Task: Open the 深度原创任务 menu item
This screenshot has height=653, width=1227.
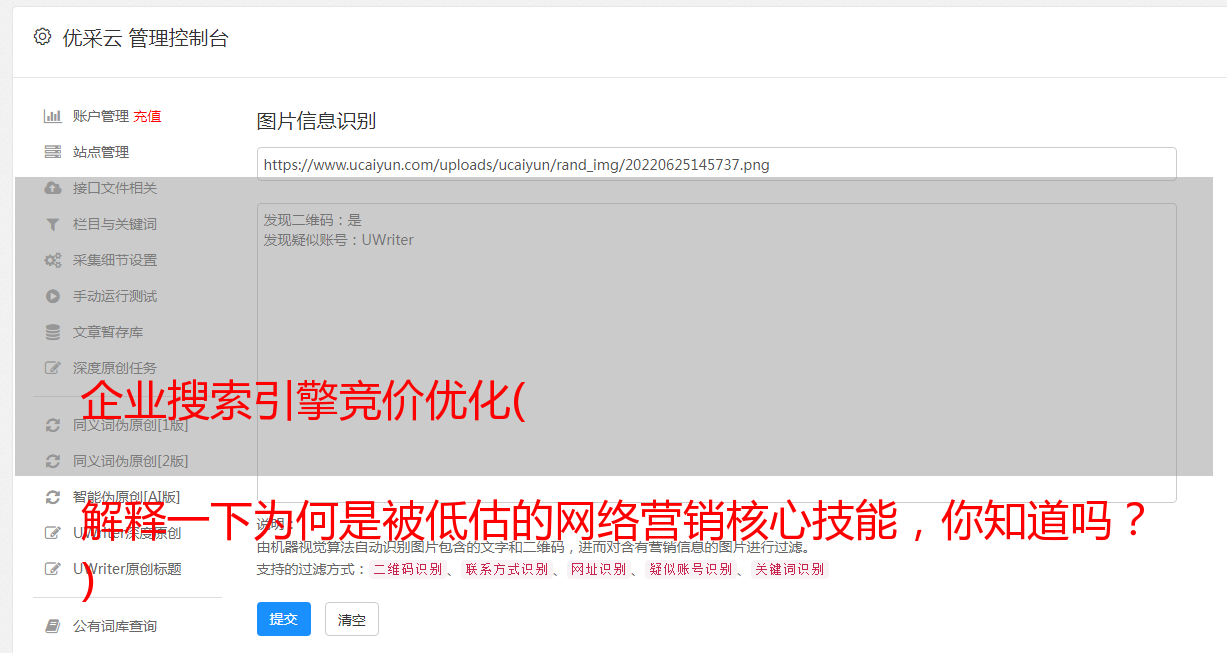Action: 117,368
